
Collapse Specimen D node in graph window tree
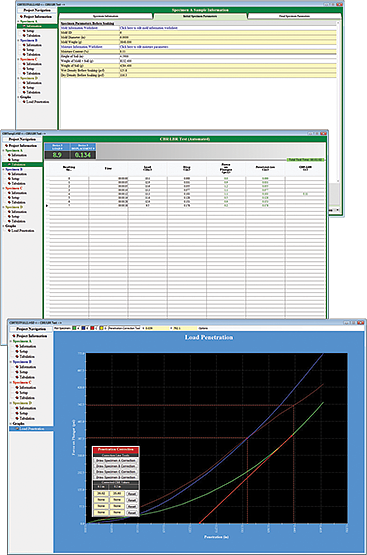point(11,403)
